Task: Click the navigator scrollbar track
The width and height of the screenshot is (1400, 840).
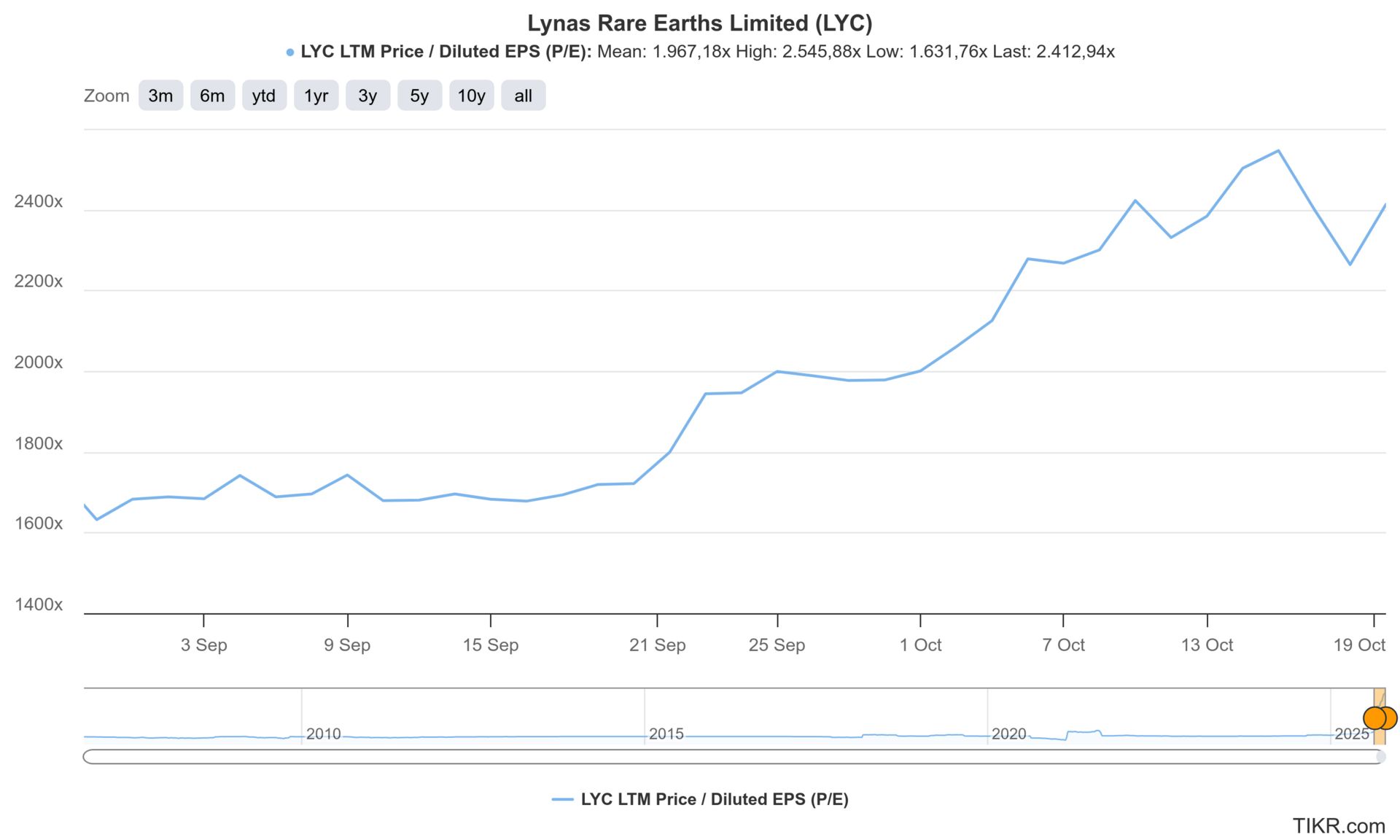Action: coord(729,757)
